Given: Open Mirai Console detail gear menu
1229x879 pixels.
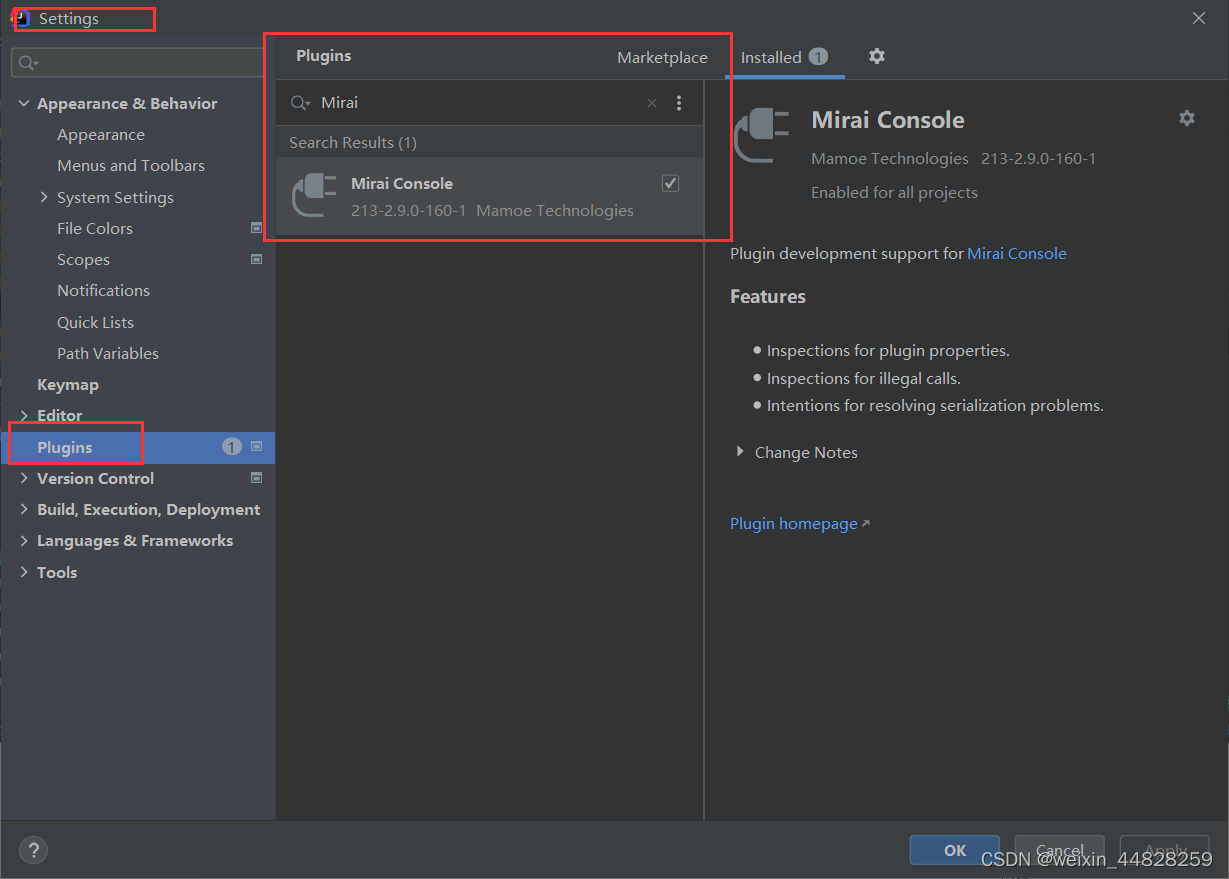Looking at the screenshot, I should pos(1187,118).
